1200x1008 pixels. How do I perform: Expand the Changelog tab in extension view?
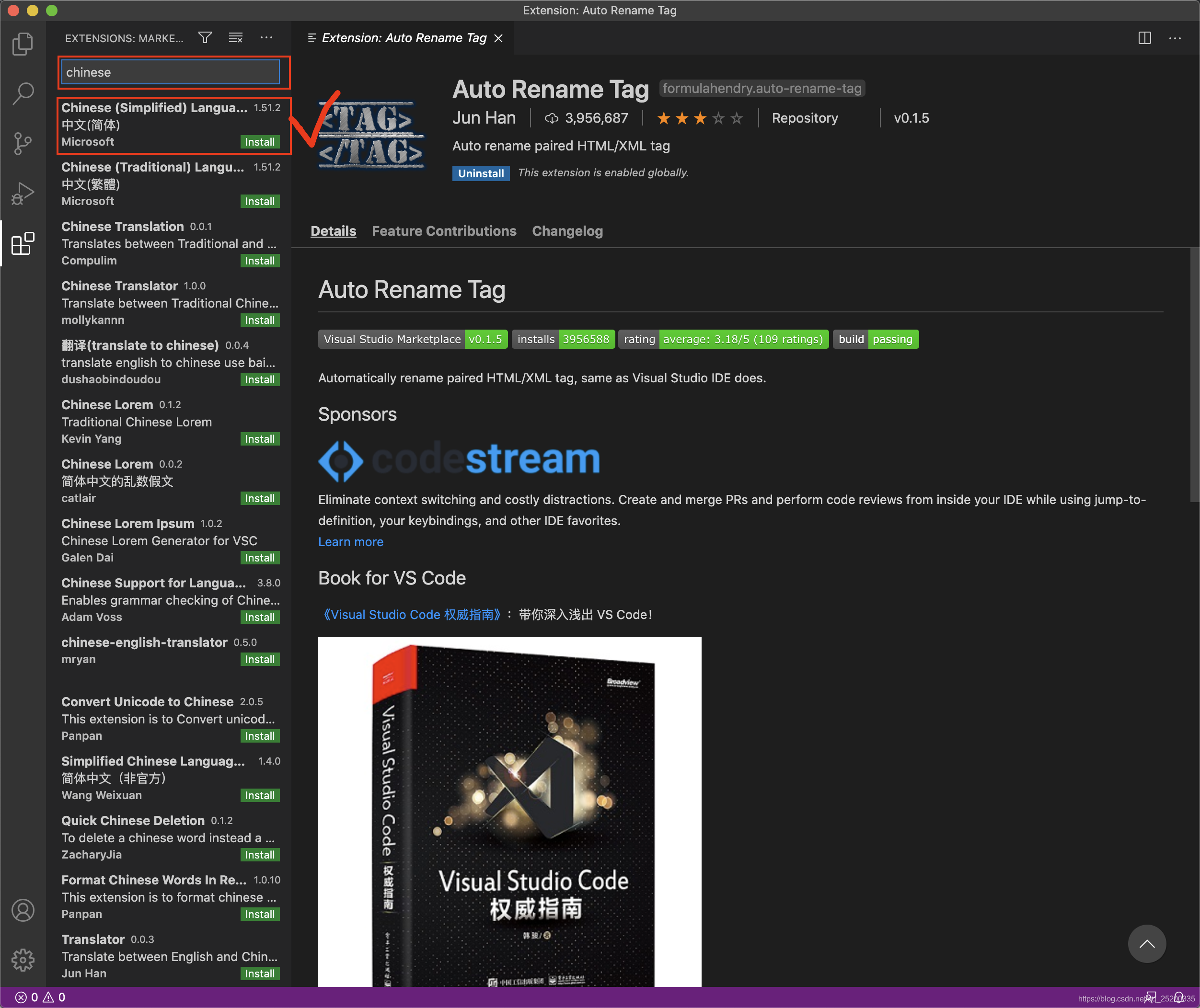coord(567,230)
